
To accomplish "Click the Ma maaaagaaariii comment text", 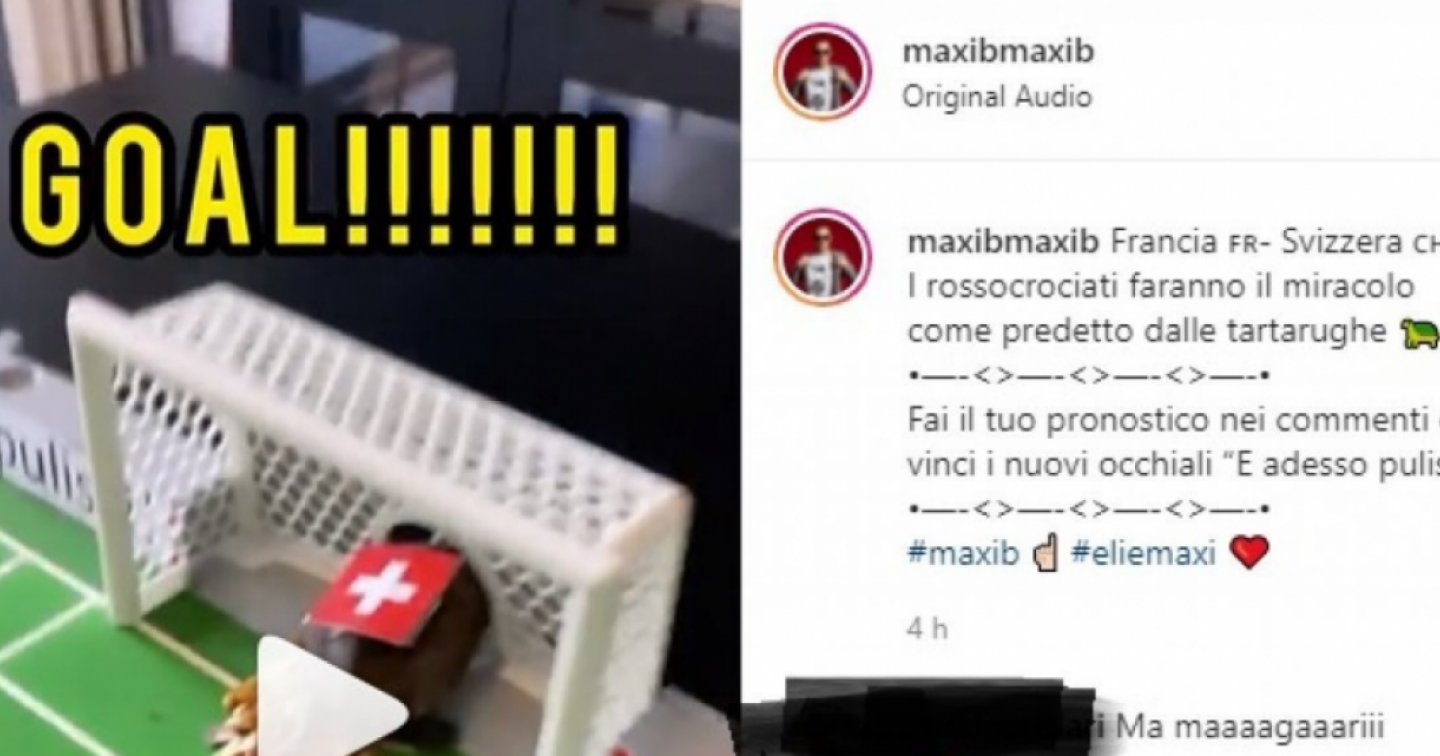I will [x=1250, y=731].
